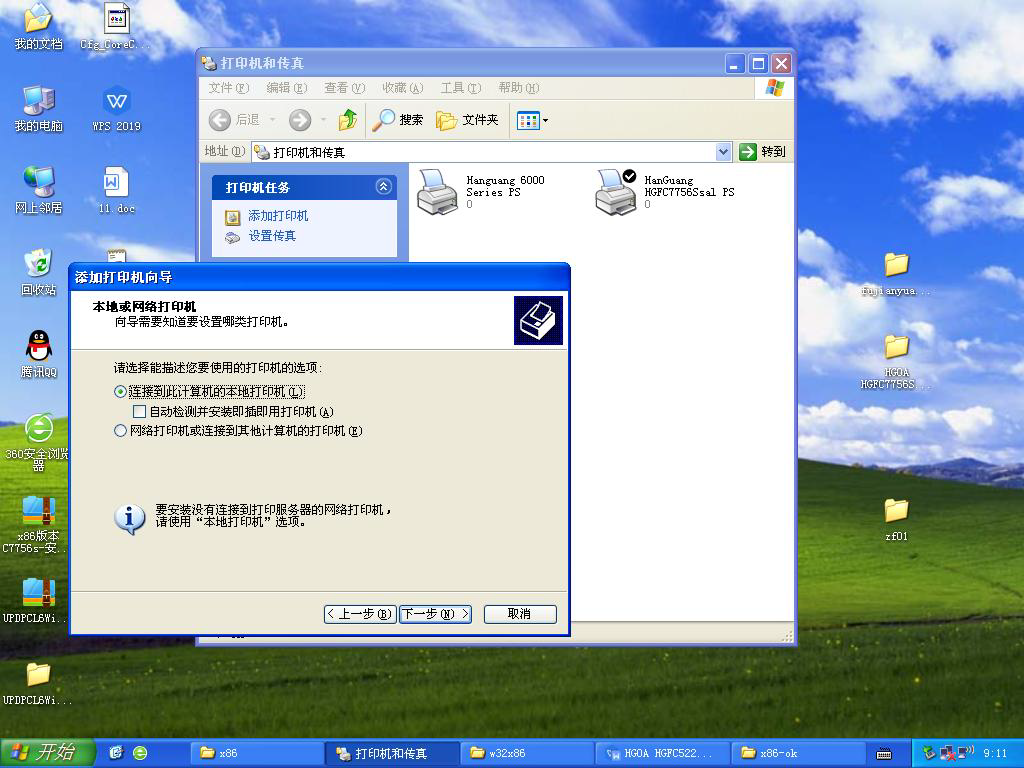Click the 转到 Go button
Image resolution: width=1024 pixels, height=768 pixels.
(x=762, y=152)
